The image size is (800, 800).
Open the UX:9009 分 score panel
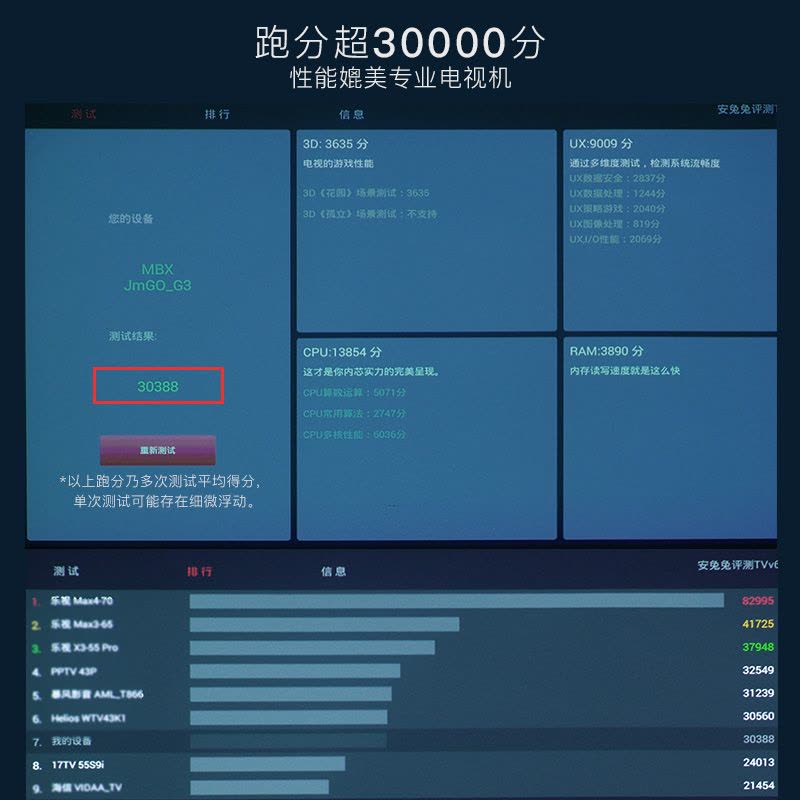point(670,230)
